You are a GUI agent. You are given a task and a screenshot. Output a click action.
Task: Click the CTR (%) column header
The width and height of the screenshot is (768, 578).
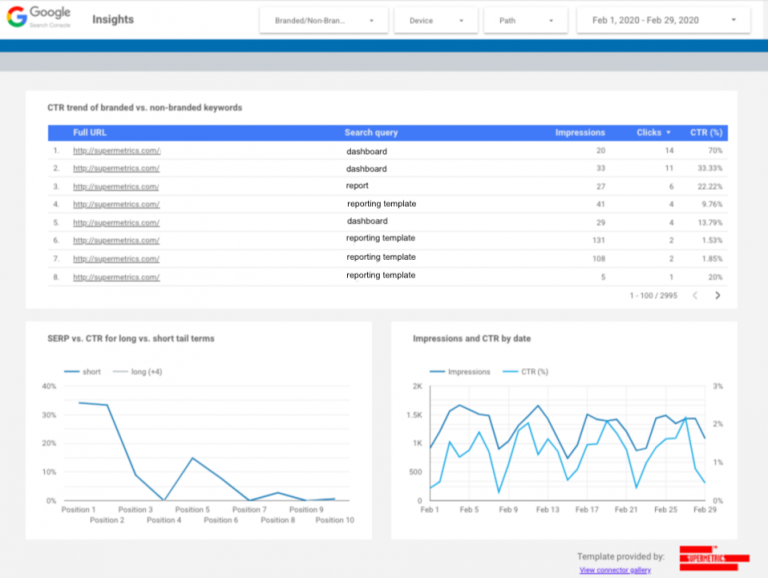(706, 132)
